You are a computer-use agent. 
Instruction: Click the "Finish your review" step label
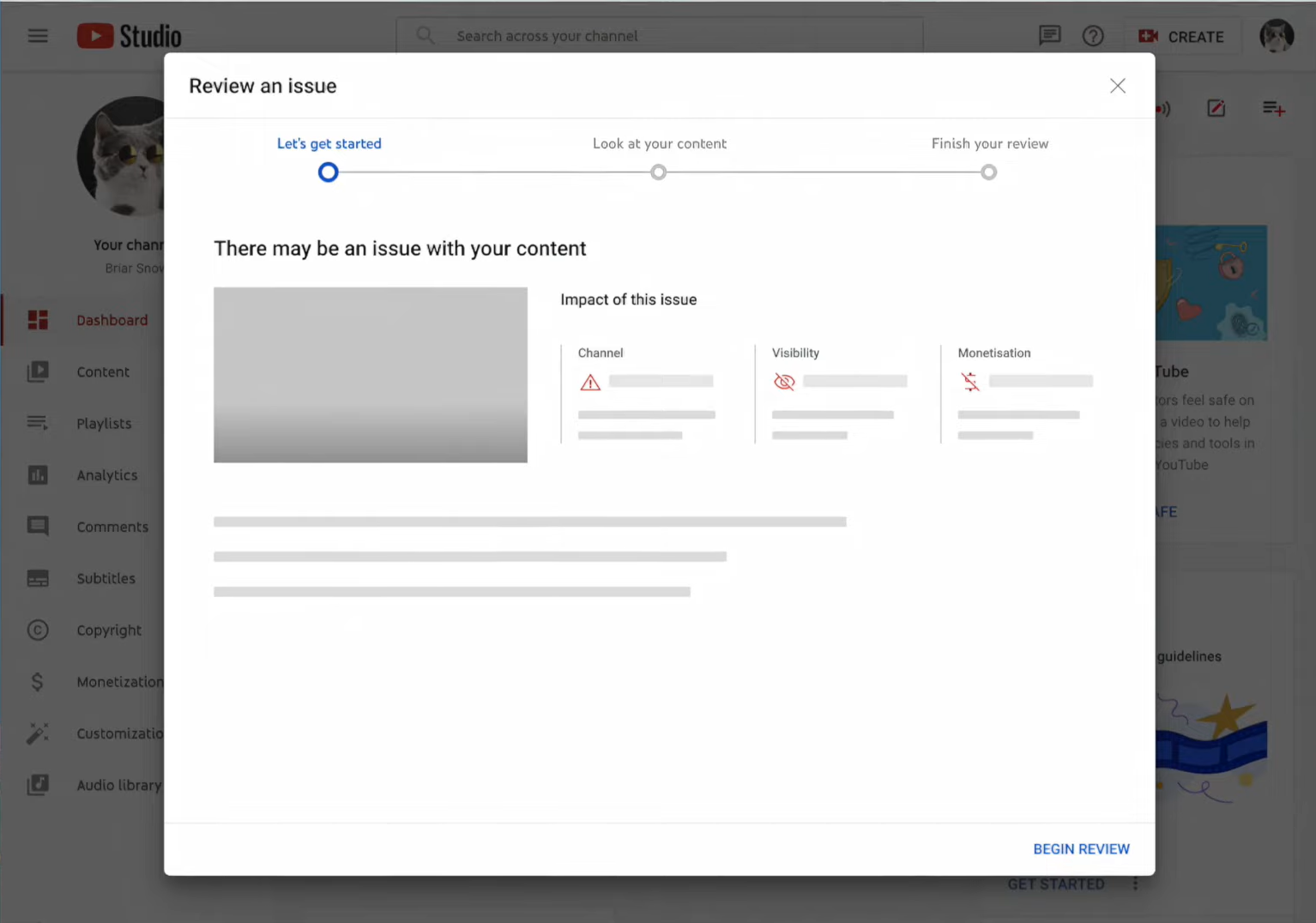point(989,143)
